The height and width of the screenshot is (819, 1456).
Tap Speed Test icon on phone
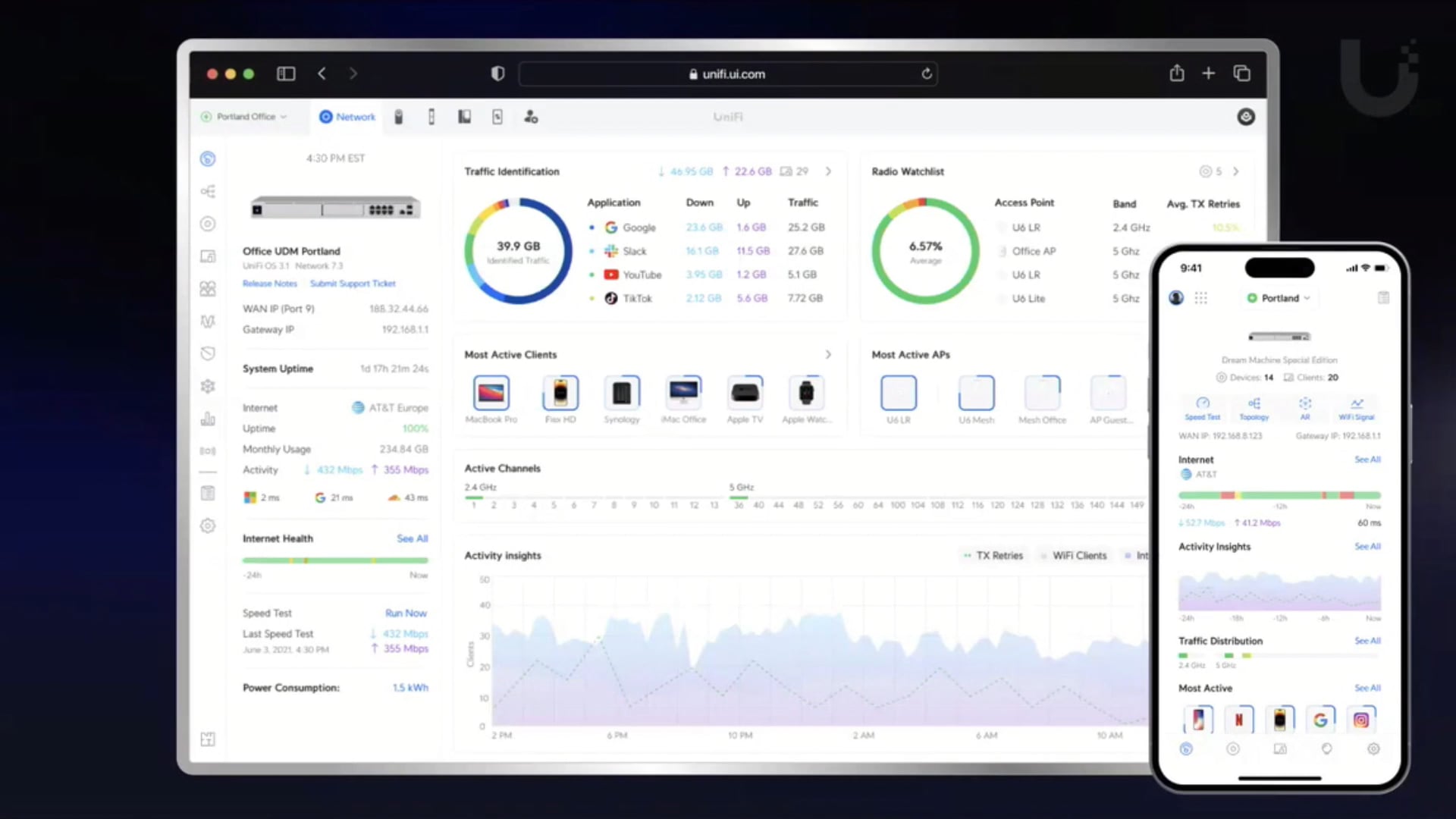tap(1203, 408)
